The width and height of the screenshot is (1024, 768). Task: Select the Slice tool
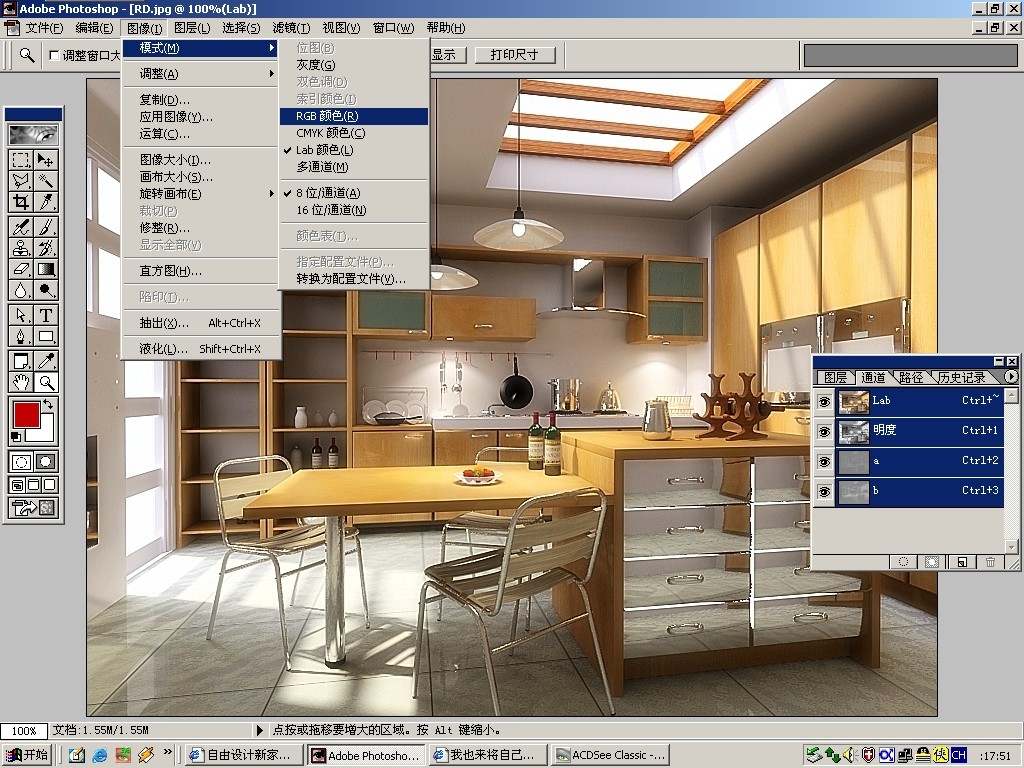(x=46, y=202)
